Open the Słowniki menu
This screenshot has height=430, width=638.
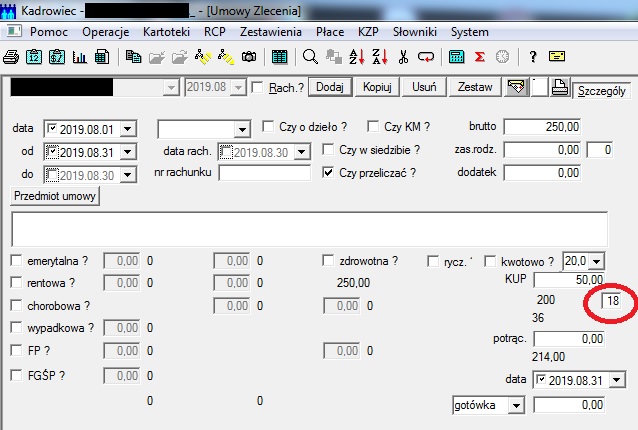click(x=415, y=32)
